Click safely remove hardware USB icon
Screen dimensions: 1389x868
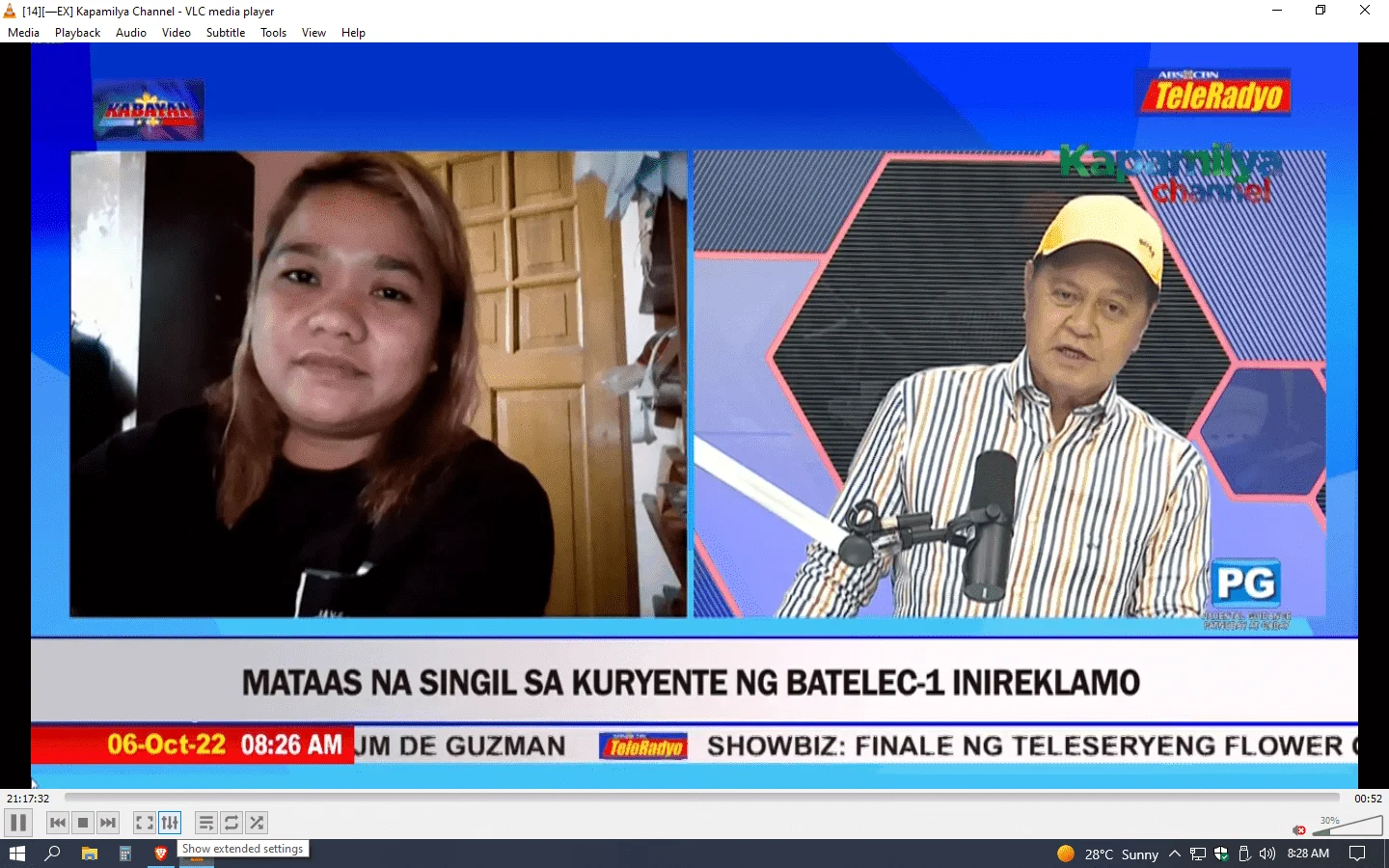tap(1244, 854)
